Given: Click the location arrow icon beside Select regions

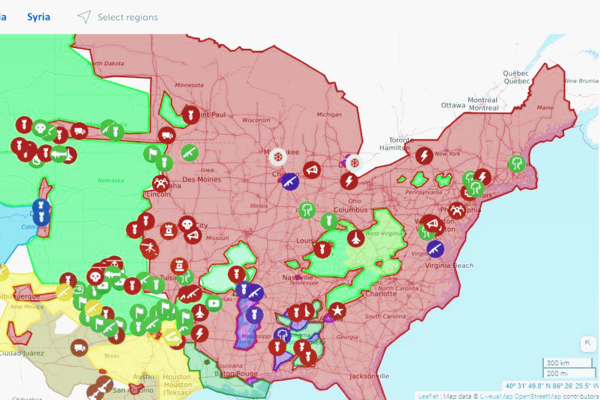Looking at the screenshot, I should [x=85, y=17].
